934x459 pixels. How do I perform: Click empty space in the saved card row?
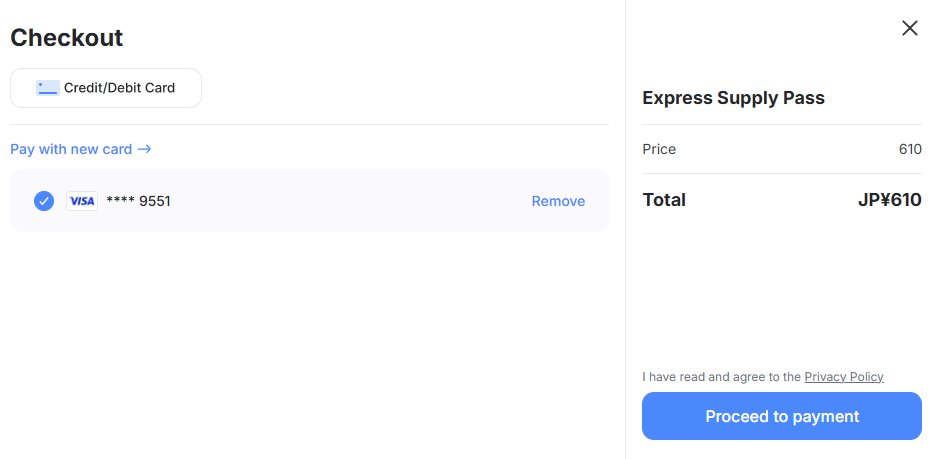click(x=350, y=201)
